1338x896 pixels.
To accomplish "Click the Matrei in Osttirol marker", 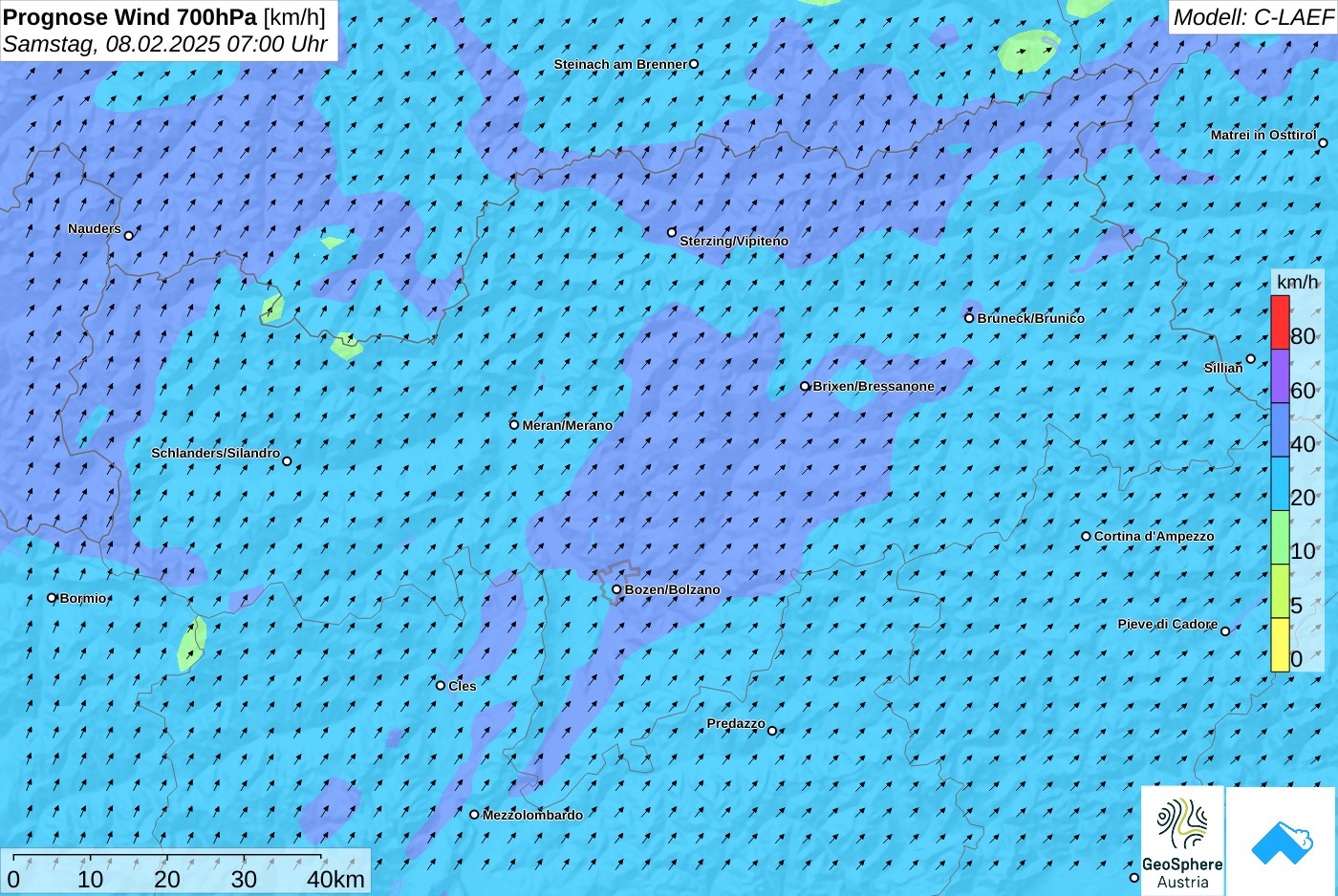I will [x=1323, y=143].
